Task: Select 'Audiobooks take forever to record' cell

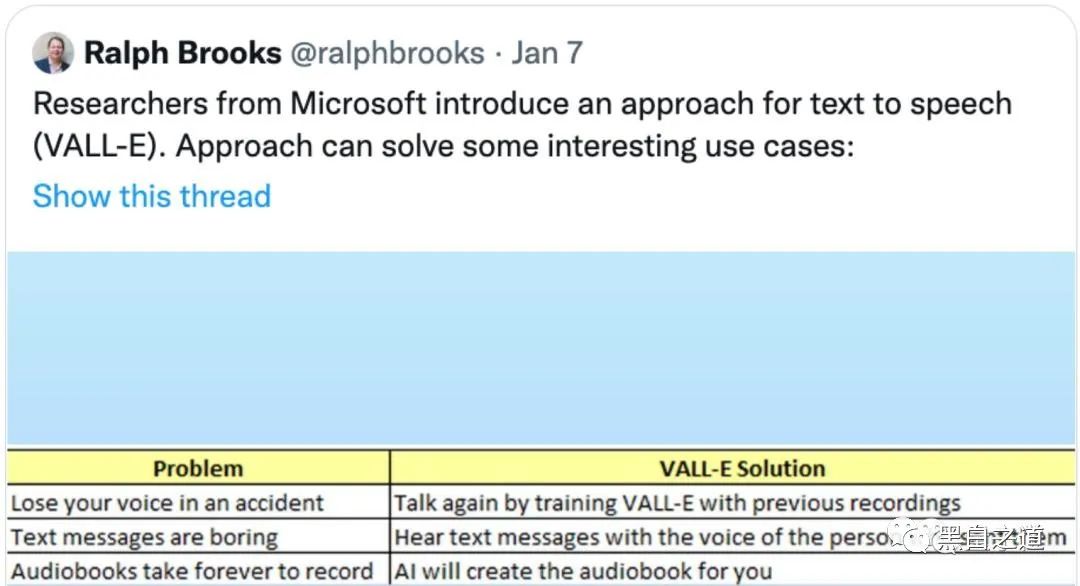Action: 198,571
